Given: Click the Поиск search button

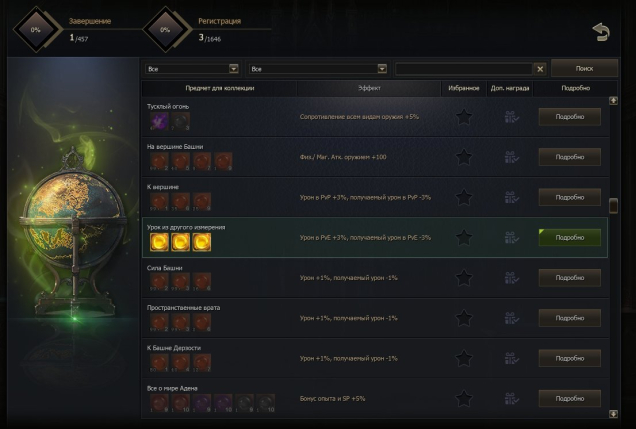Looking at the screenshot, I should point(584,69).
